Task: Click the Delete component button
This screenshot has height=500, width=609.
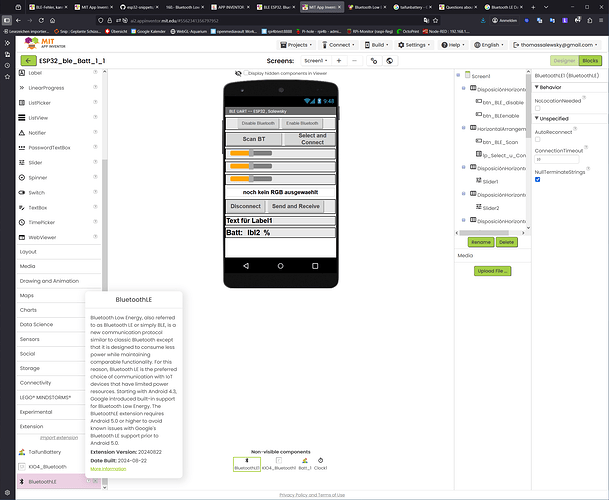Action: pos(506,242)
